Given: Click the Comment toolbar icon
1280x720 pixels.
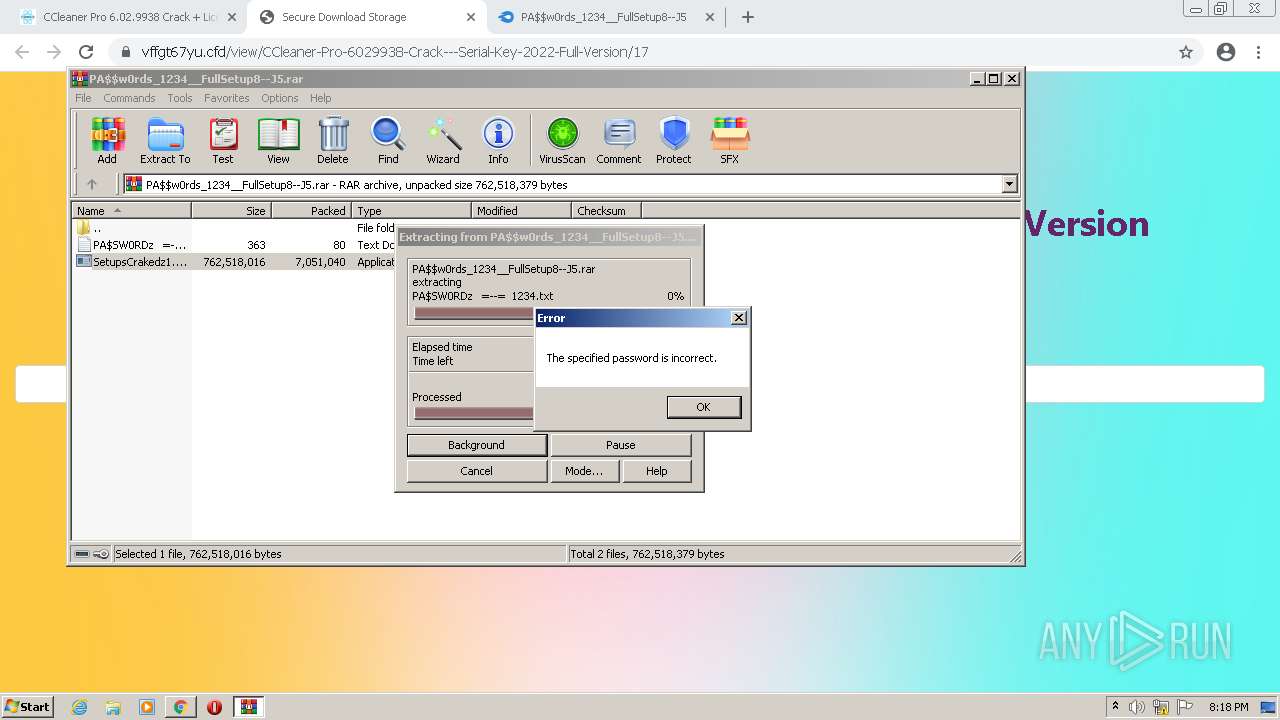Looking at the screenshot, I should tap(619, 140).
